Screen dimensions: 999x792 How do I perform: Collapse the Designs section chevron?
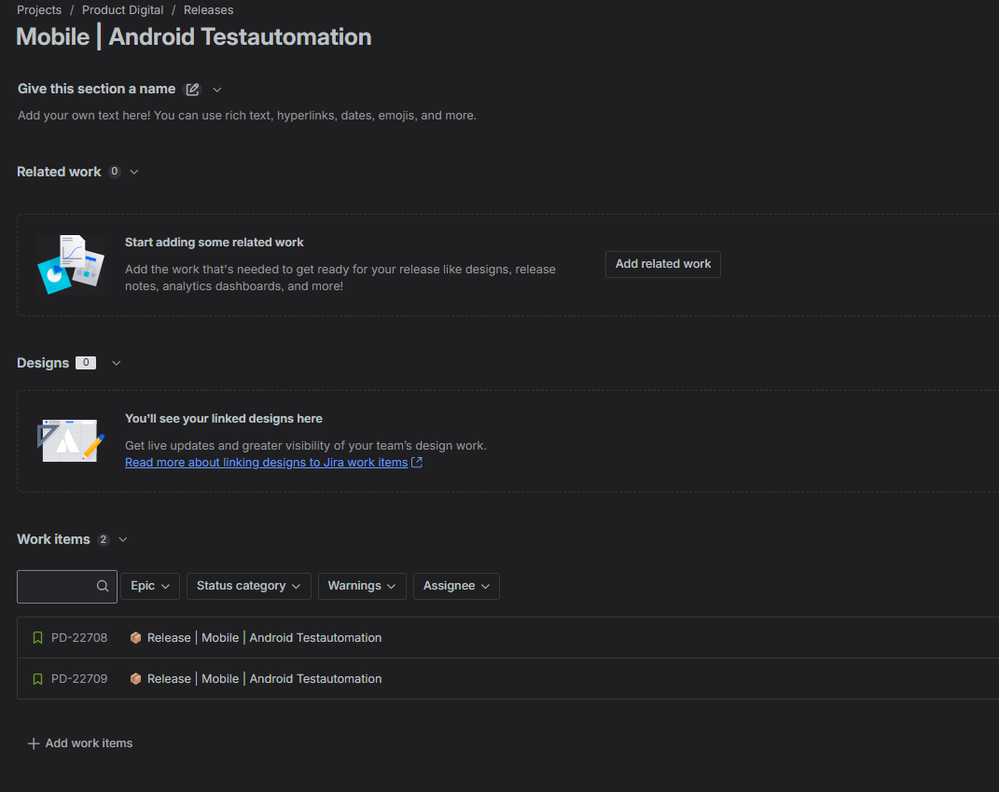[x=116, y=363]
